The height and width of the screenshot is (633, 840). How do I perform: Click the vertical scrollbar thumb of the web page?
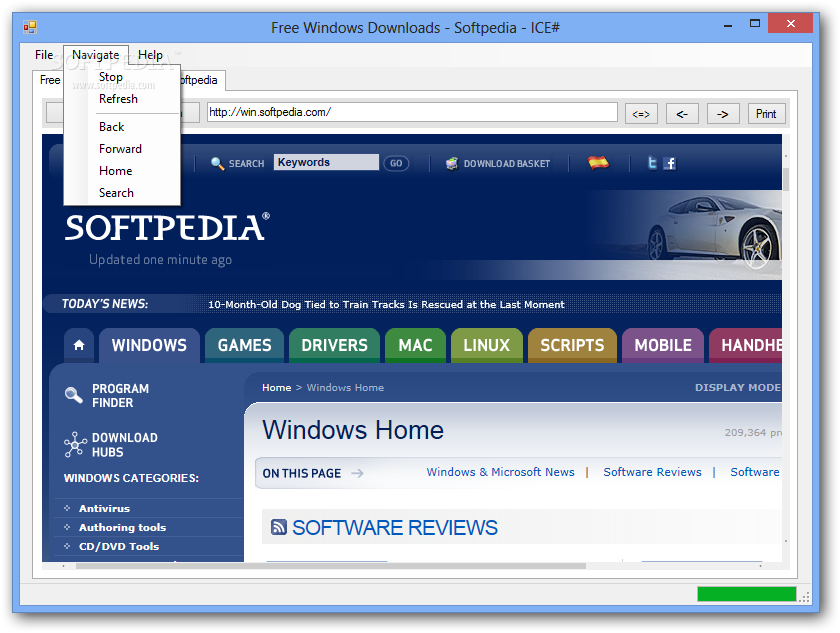click(x=786, y=179)
